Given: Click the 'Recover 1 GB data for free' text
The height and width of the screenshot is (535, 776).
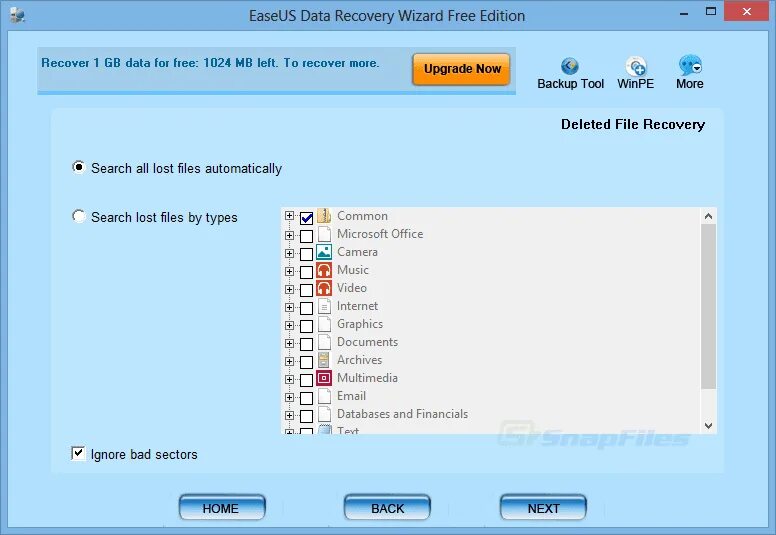Looking at the screenshot, I should pos(210,63).
